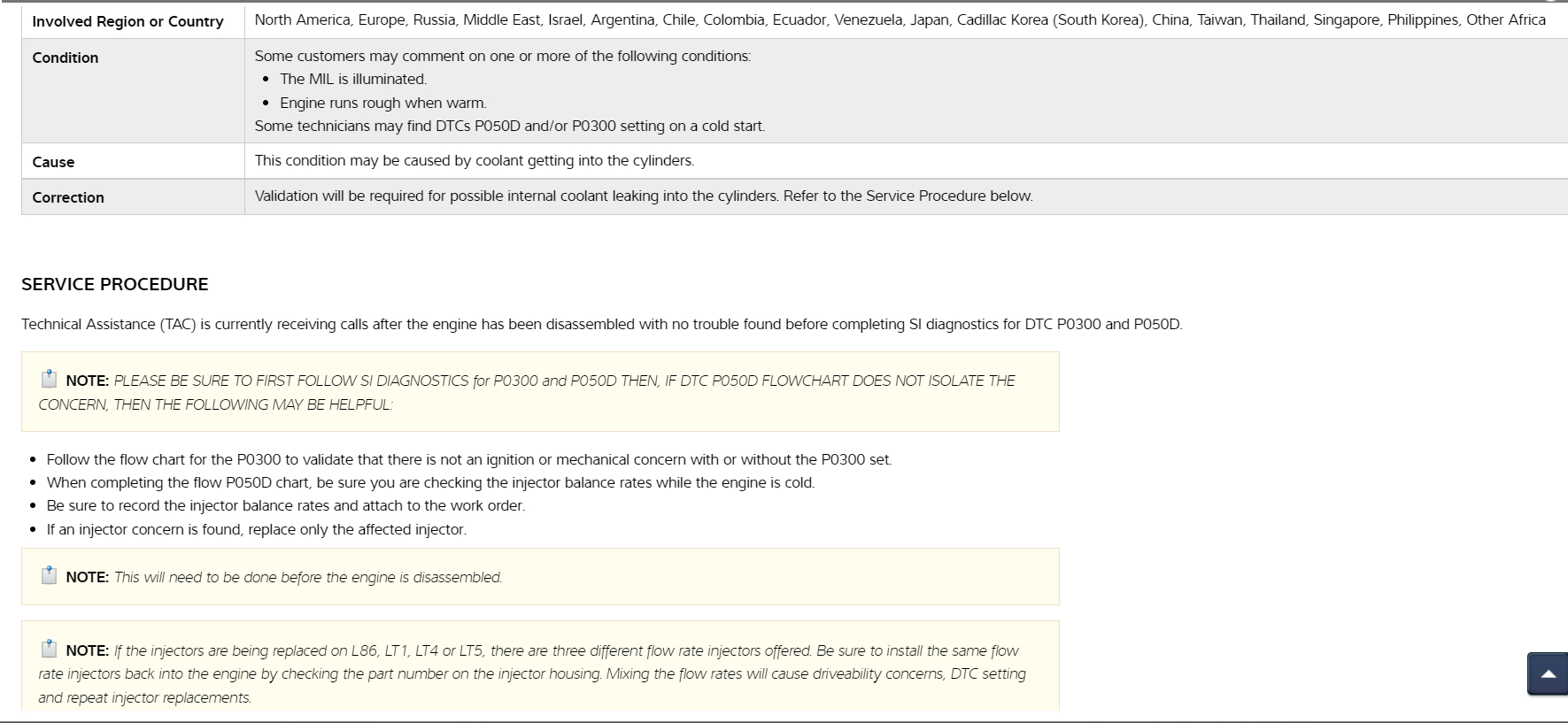The image size is (1568, 723).
Task: Select the 'Involved Region or Country' row header
Action: 127,21
